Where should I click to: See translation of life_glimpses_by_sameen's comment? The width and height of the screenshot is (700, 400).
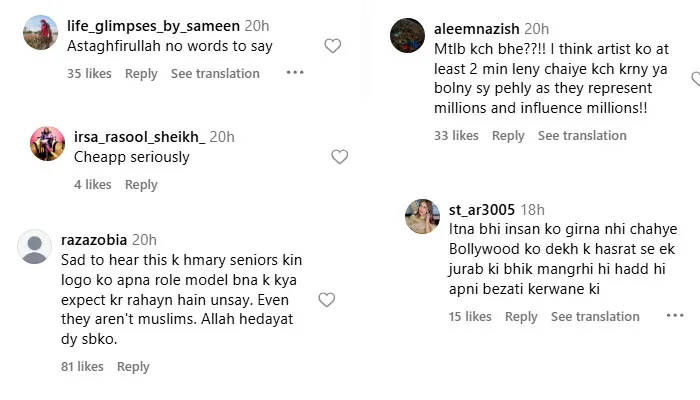pos(215,73)
